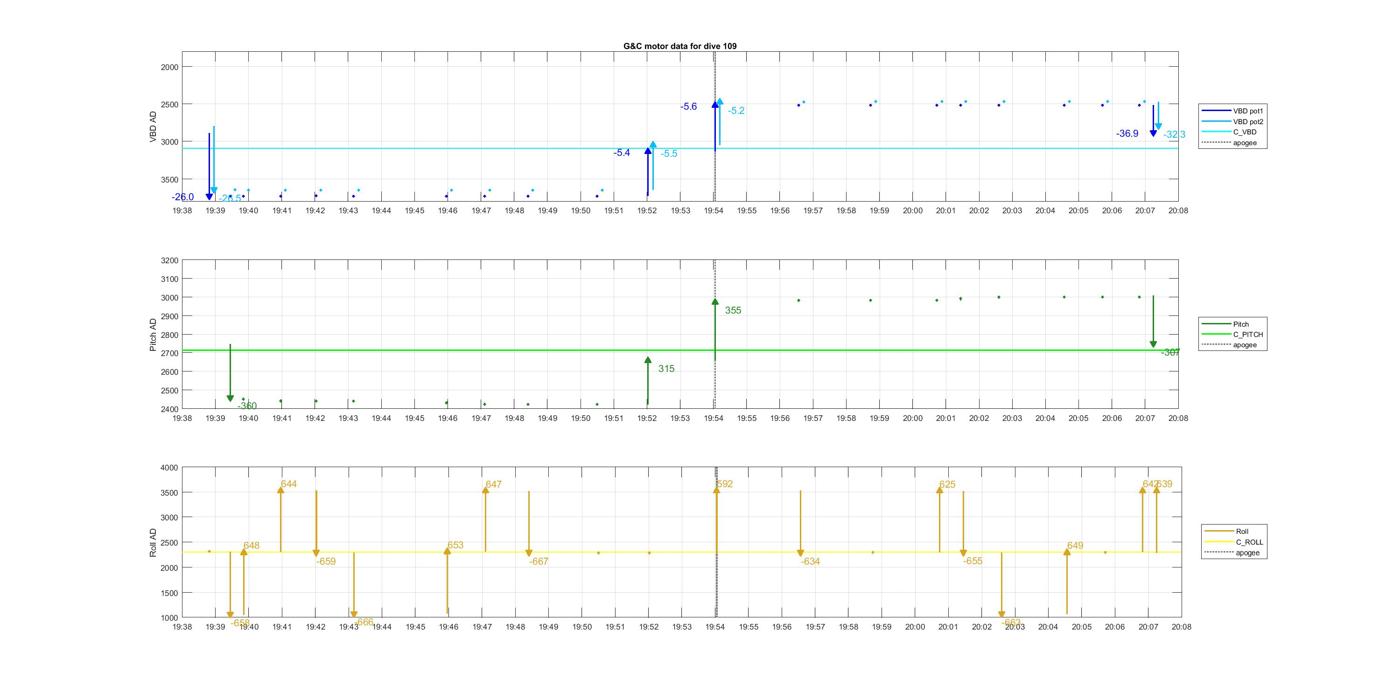Click the "19:54" time tick under the VBD plot
Image resolution: width=1400 pixels, height=693 pixels.
coord(714,211)
